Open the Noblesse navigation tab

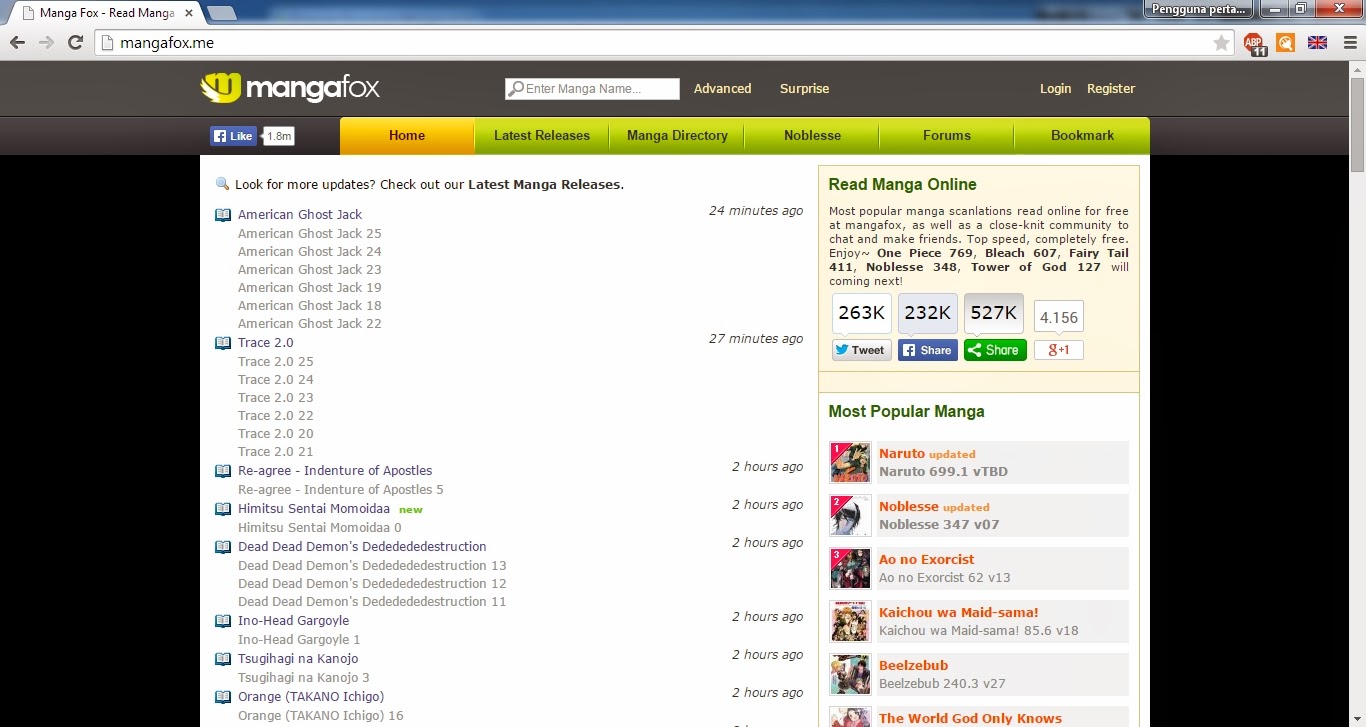[812, 136]
